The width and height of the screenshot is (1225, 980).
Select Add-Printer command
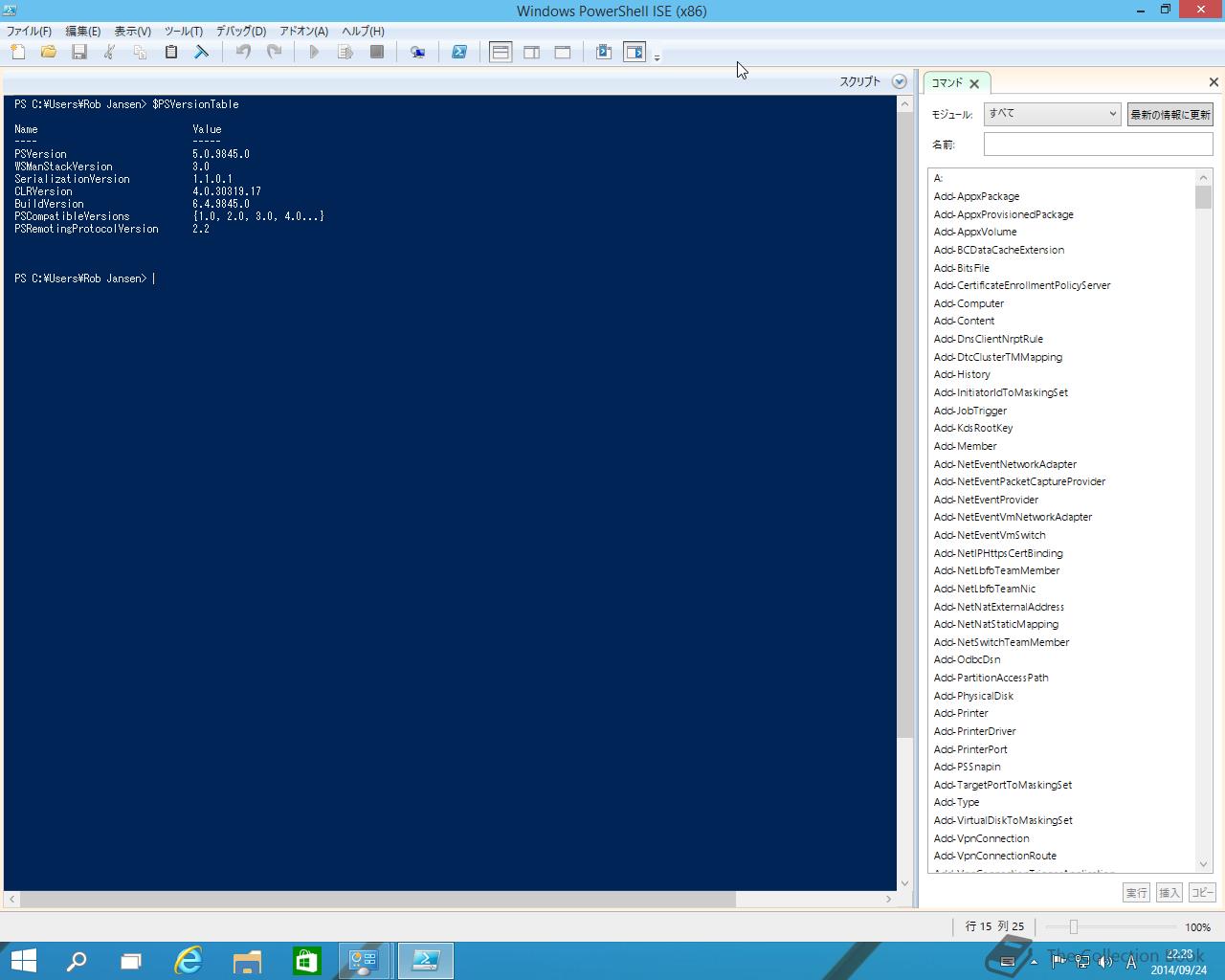click(x=961, y=713)
